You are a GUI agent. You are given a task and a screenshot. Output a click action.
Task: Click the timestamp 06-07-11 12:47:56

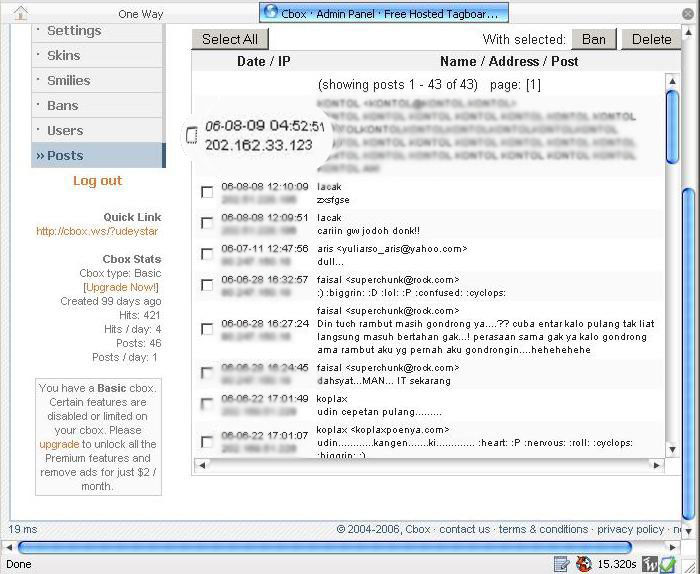(265, 249)
